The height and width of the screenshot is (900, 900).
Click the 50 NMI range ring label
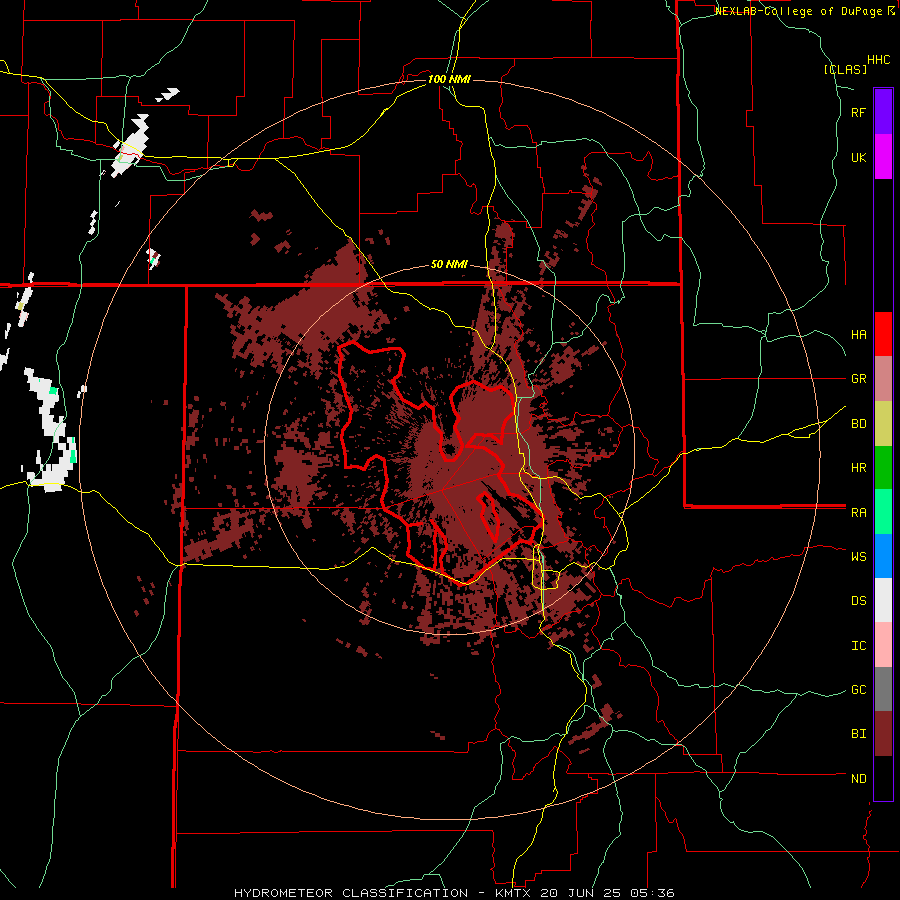(449, 265)
